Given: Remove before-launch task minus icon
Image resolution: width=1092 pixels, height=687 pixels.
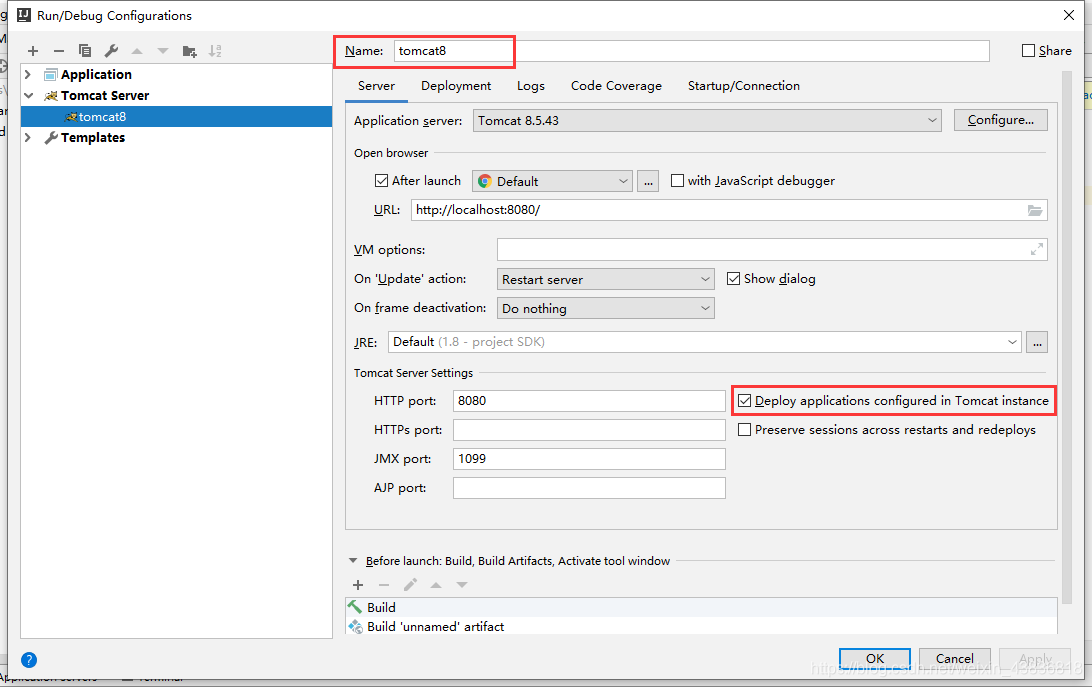Looking at the screenshot, I should point(384,585).
